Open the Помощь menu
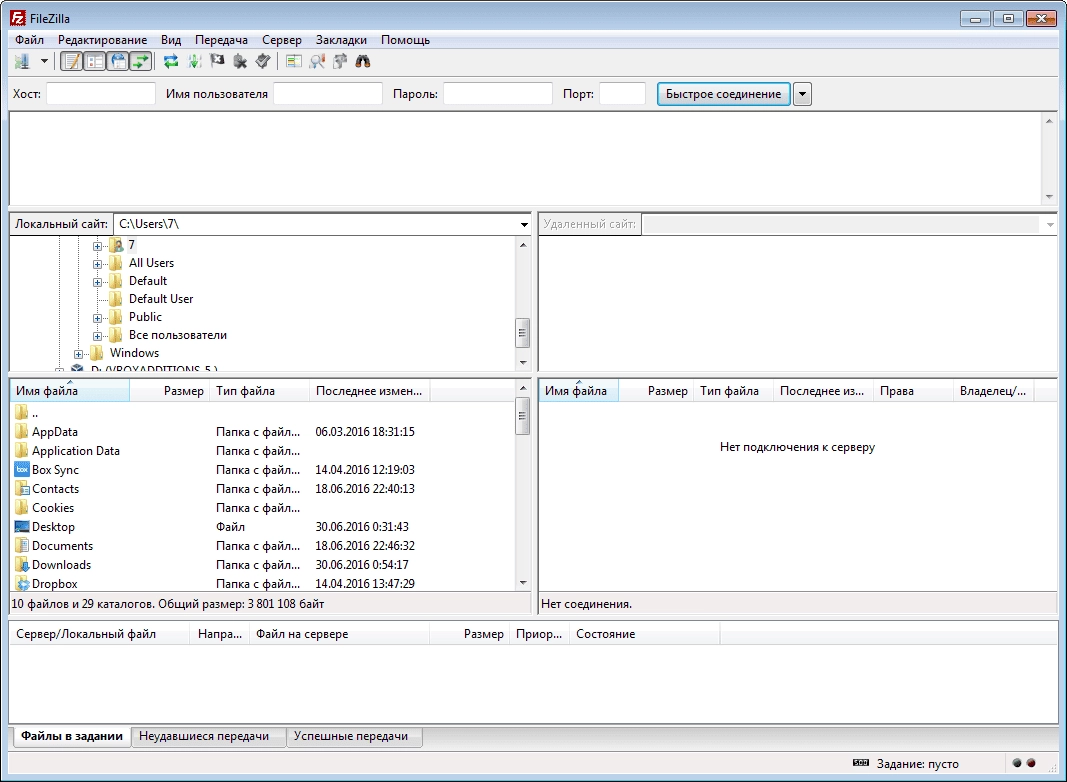 [x=405, y=40]
